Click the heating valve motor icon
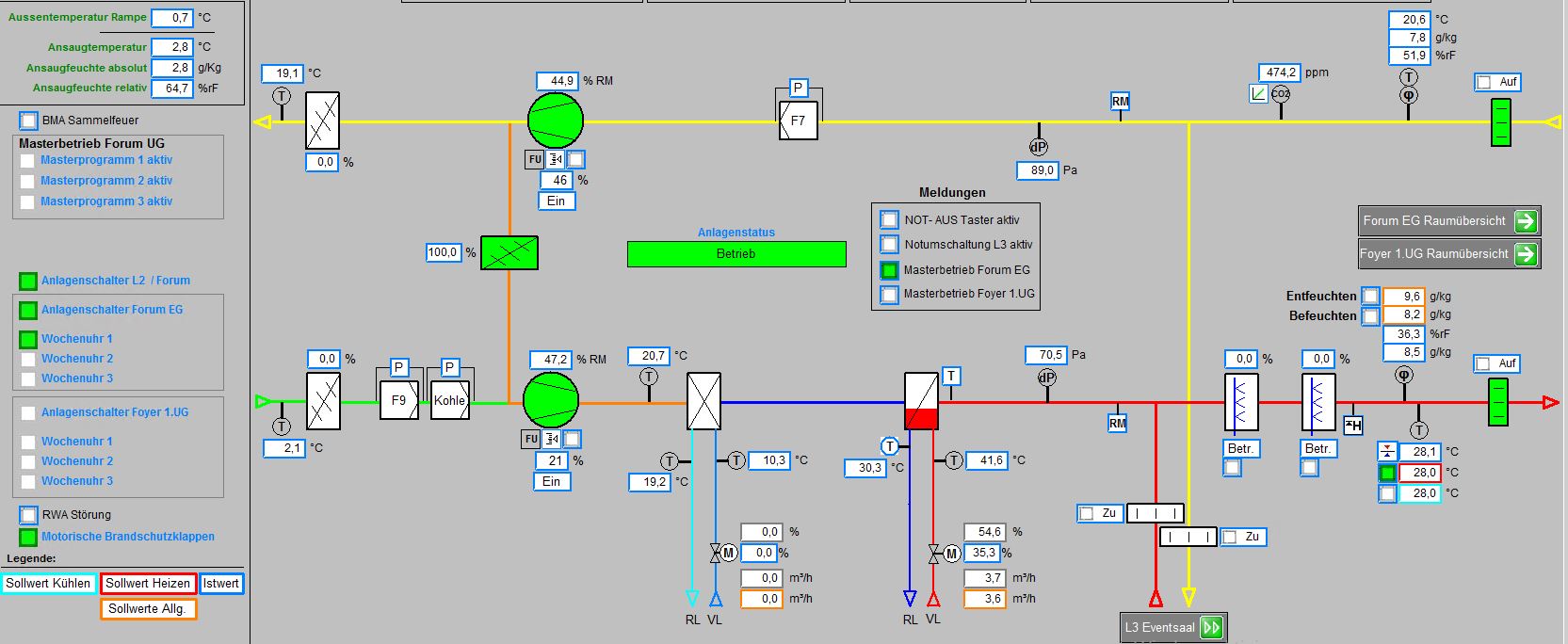The image size is (1568, 644). [x=952, y=554]
